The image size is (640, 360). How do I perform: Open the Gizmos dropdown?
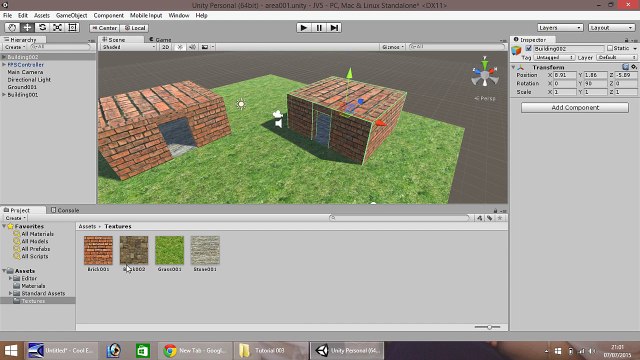click(x=393, y=47)
